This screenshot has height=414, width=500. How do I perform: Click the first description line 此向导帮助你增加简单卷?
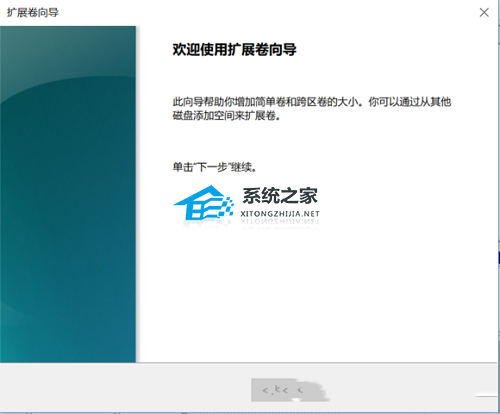click(312, 102)
